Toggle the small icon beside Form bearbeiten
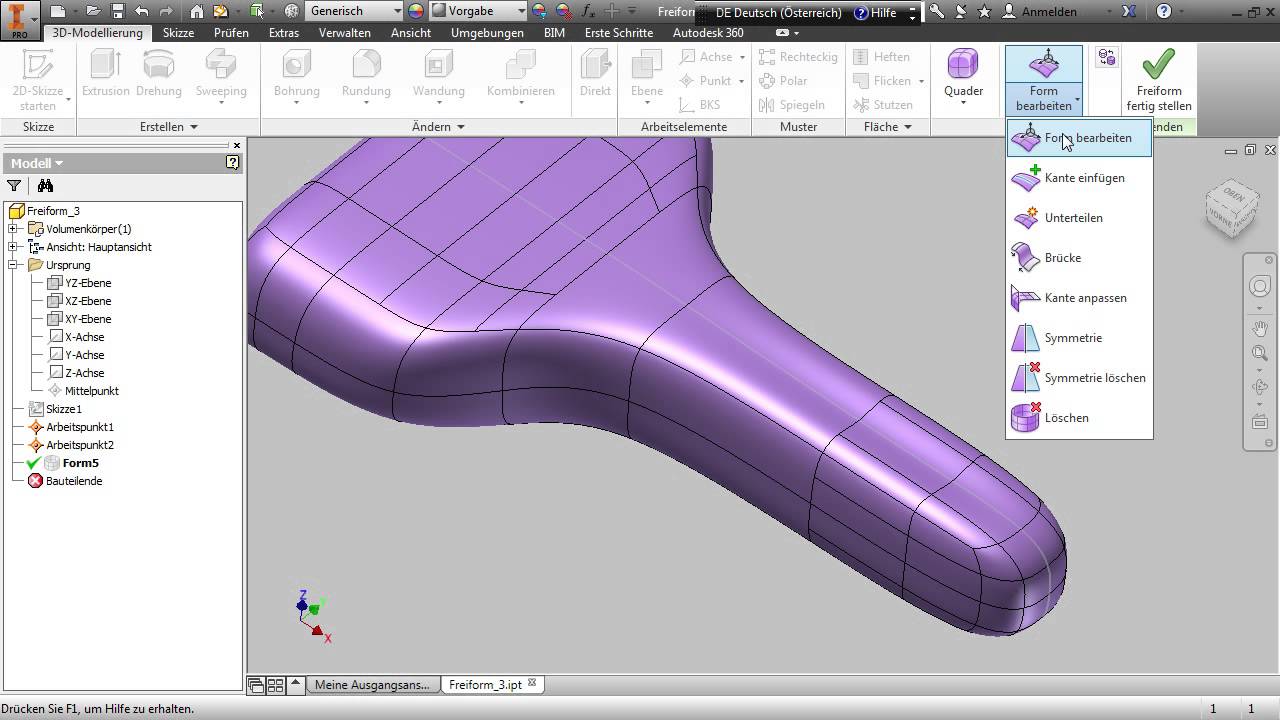The width and height of the screenshot is (1280, 720). [1107, 58]
